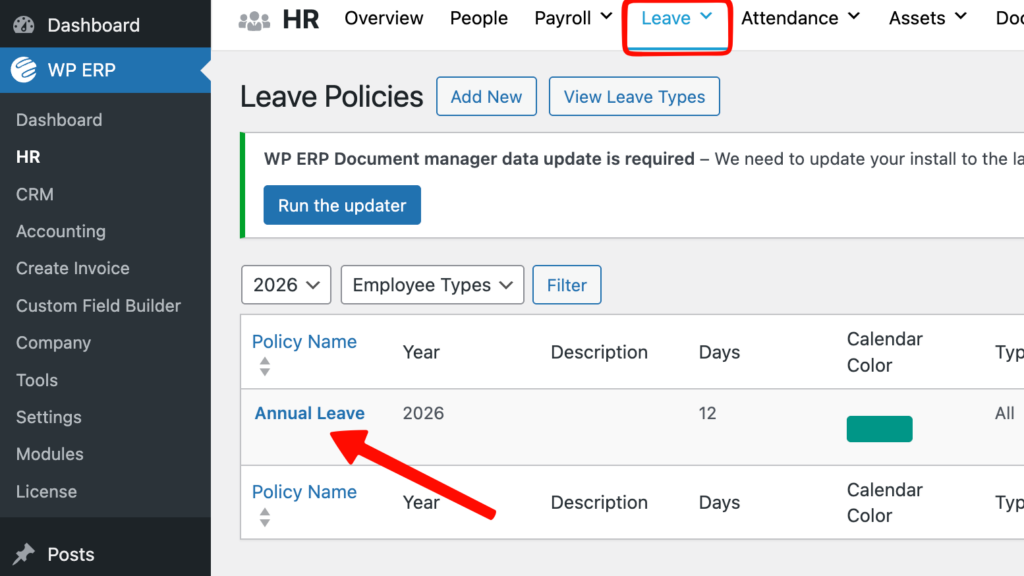
Task: Open the year 2026 dropdown
Action: tap(286, 285)
